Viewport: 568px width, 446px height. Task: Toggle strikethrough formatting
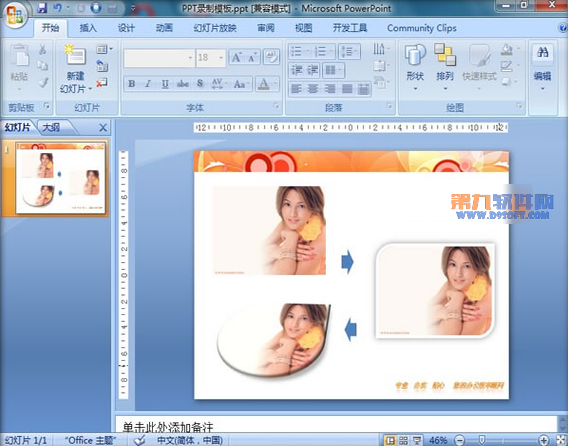tap(183, 84)
